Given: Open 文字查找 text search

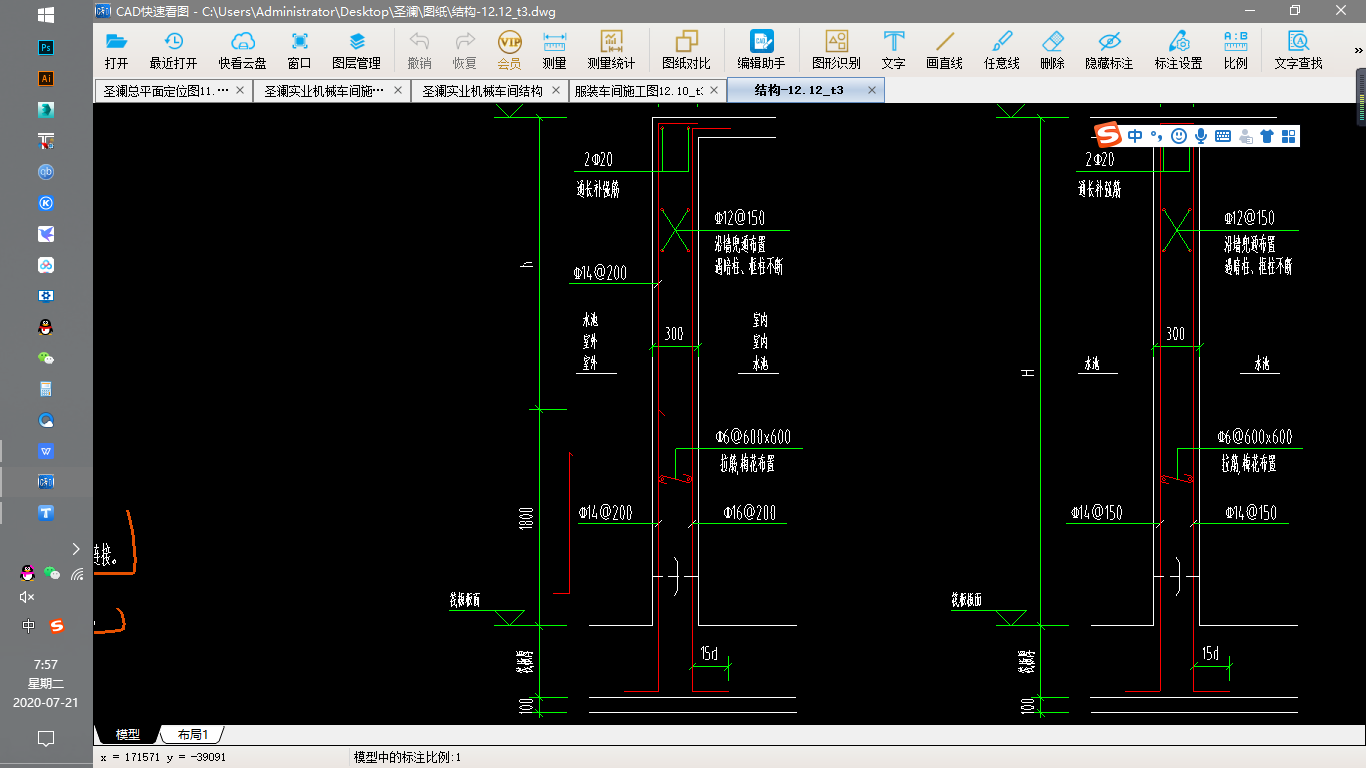Looking at the screenshot, I should (1299, 50).
